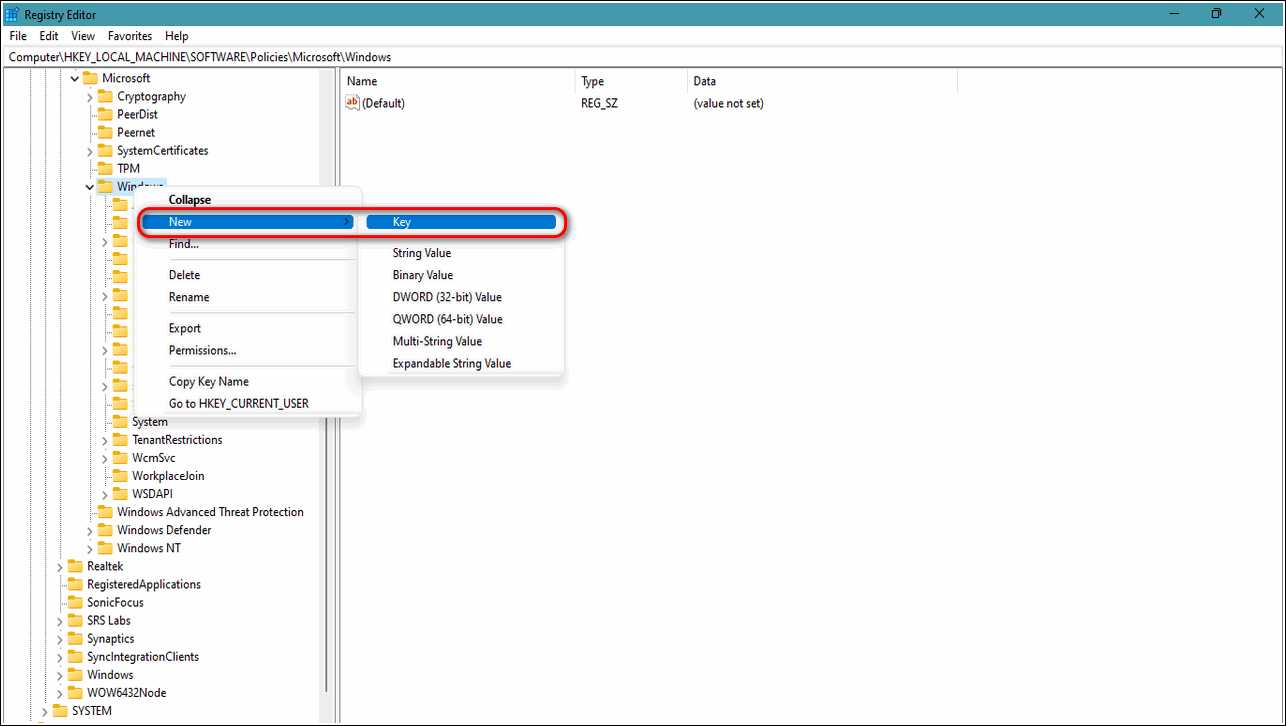Image resolution: width=1286 pixels, height=726 pixels.
Task: Collapse the Microsoft tree node
Action: click(x=75, y=79)
